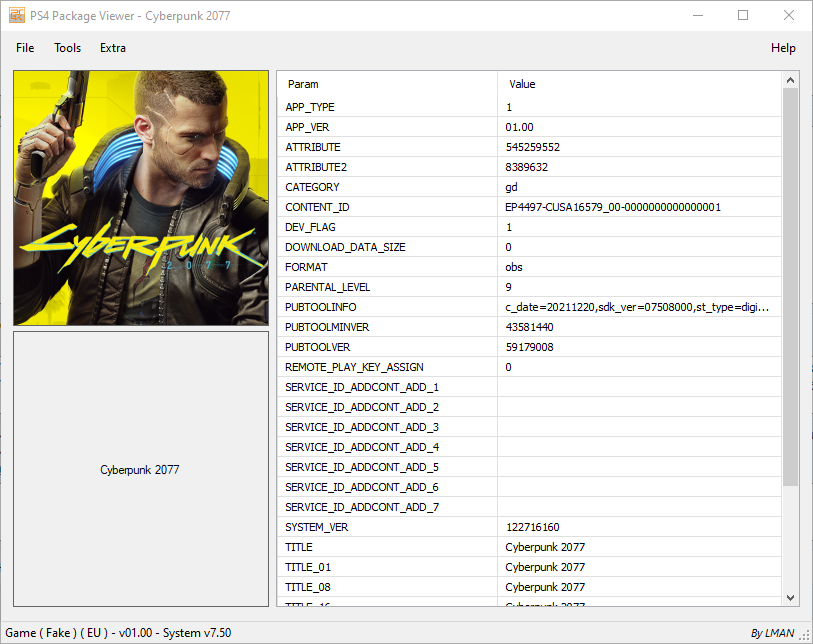Minimize the PS4 Package Viewer window
Viewport: 813px width, 644px height.
(x=697, y=16)
